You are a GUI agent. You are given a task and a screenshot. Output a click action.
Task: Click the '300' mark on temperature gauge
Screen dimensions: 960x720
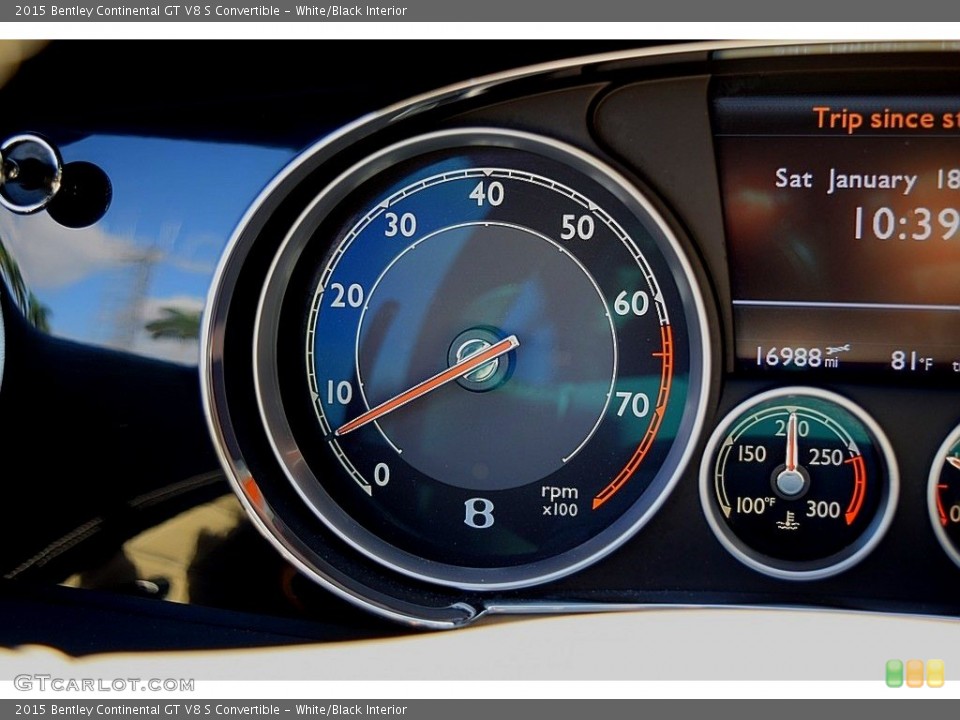click(x=822, y=509)
